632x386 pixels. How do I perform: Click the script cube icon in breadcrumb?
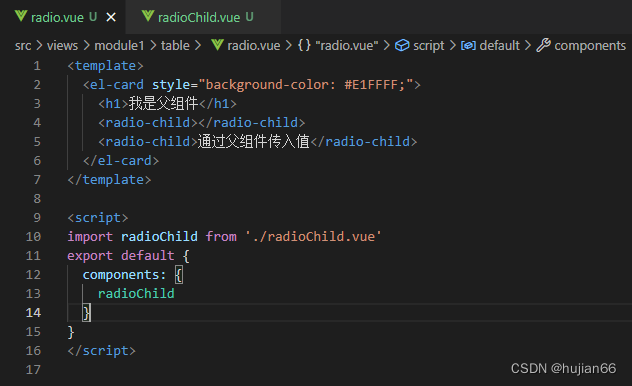[402, 46]
